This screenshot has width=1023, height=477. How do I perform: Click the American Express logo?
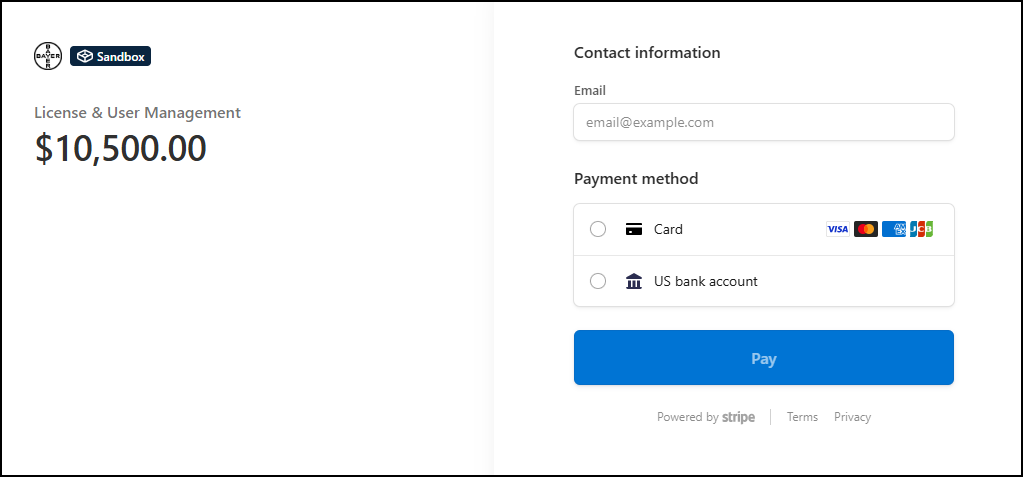[x=894, y=229]
